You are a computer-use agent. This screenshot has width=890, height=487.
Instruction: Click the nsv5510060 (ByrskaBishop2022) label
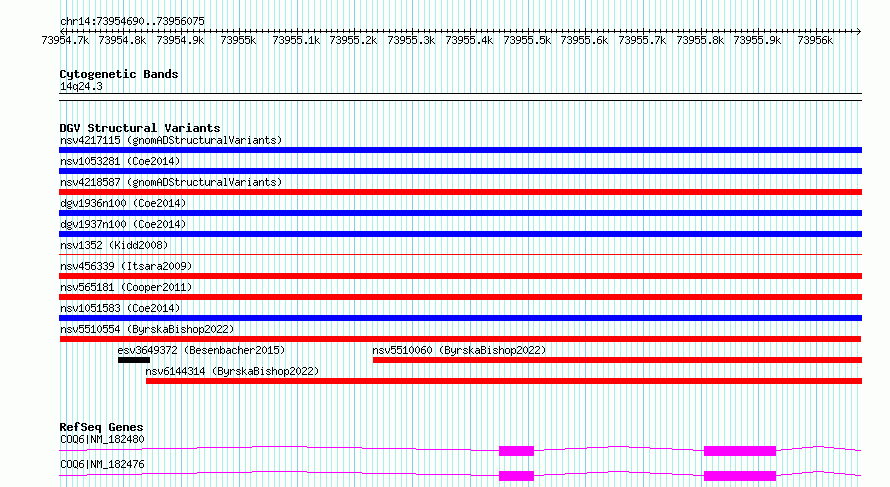(x=459, y=350)
